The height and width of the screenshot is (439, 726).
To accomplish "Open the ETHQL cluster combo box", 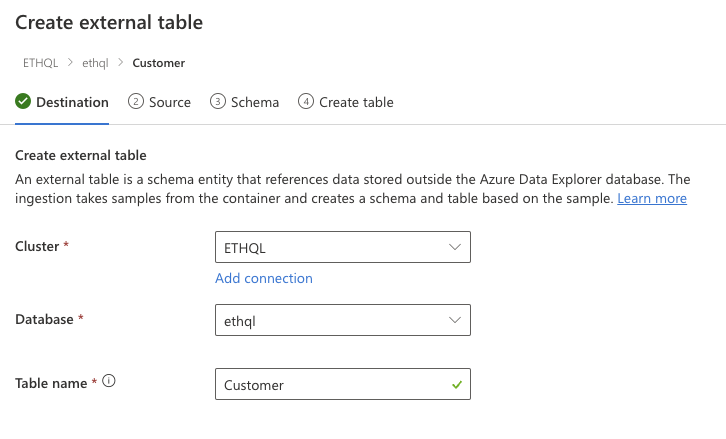I will click(x=330, y=246).
